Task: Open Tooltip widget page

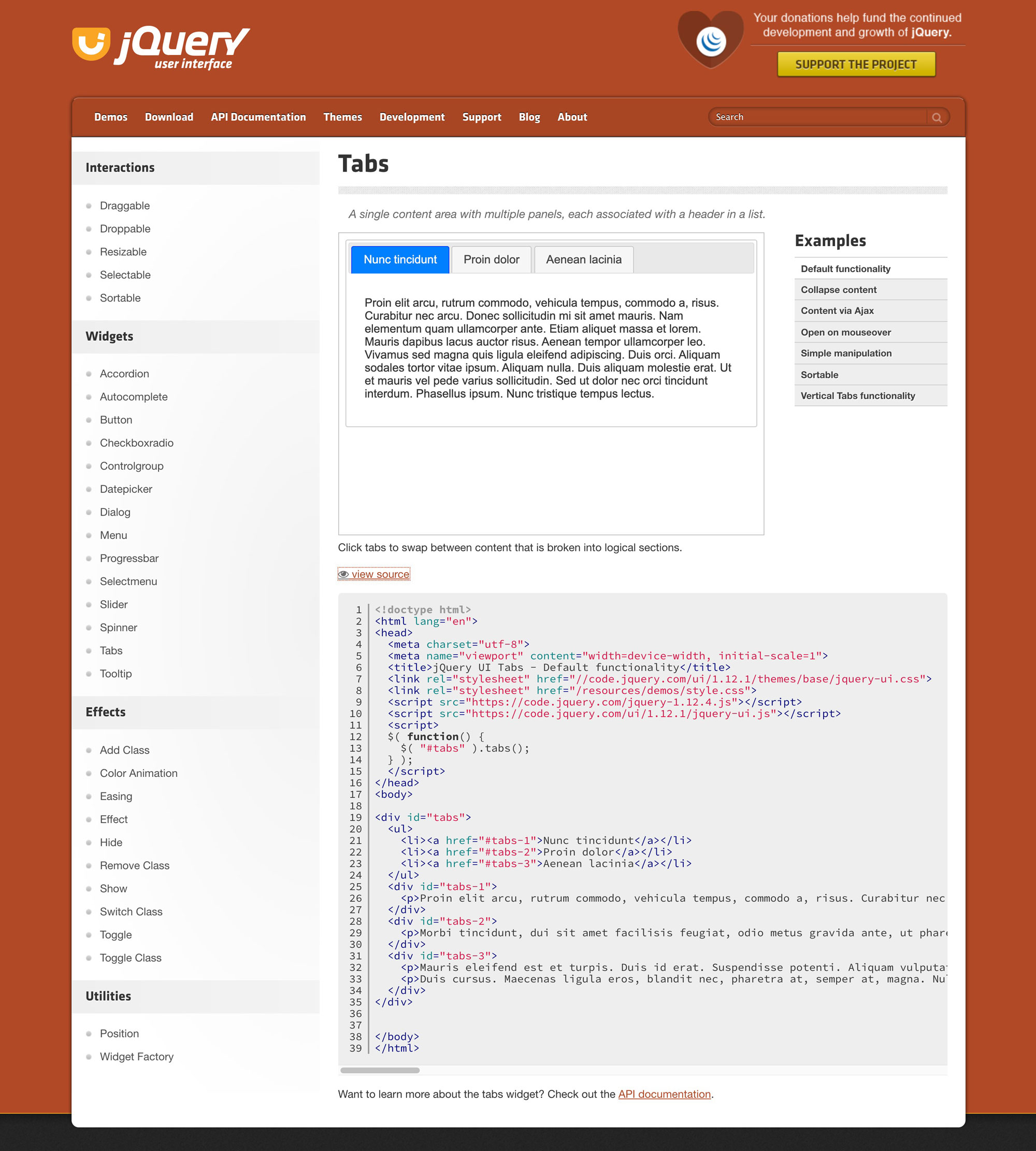Action: pyautogui.click(x=116, y=674)
